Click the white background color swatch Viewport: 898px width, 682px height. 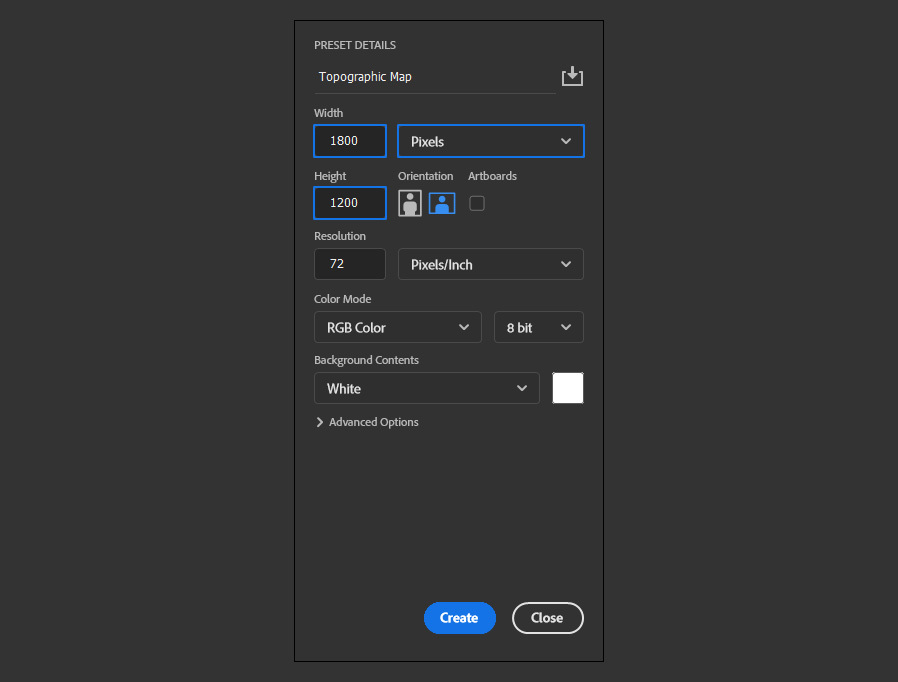pos(568,388)
